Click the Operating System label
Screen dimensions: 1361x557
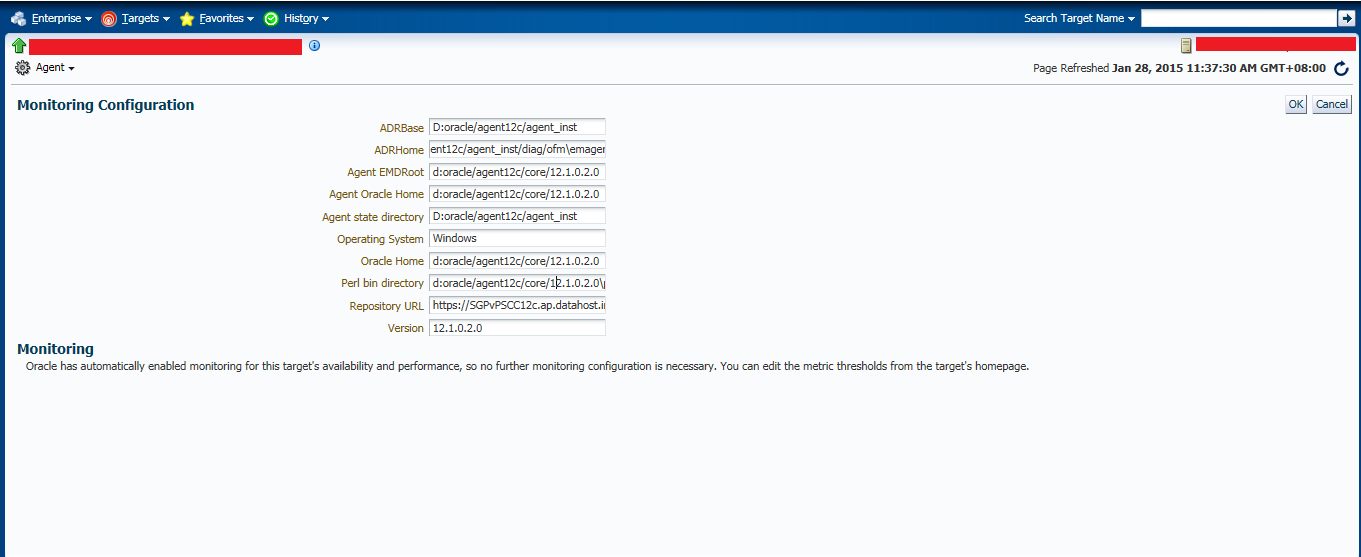[381, 239]
